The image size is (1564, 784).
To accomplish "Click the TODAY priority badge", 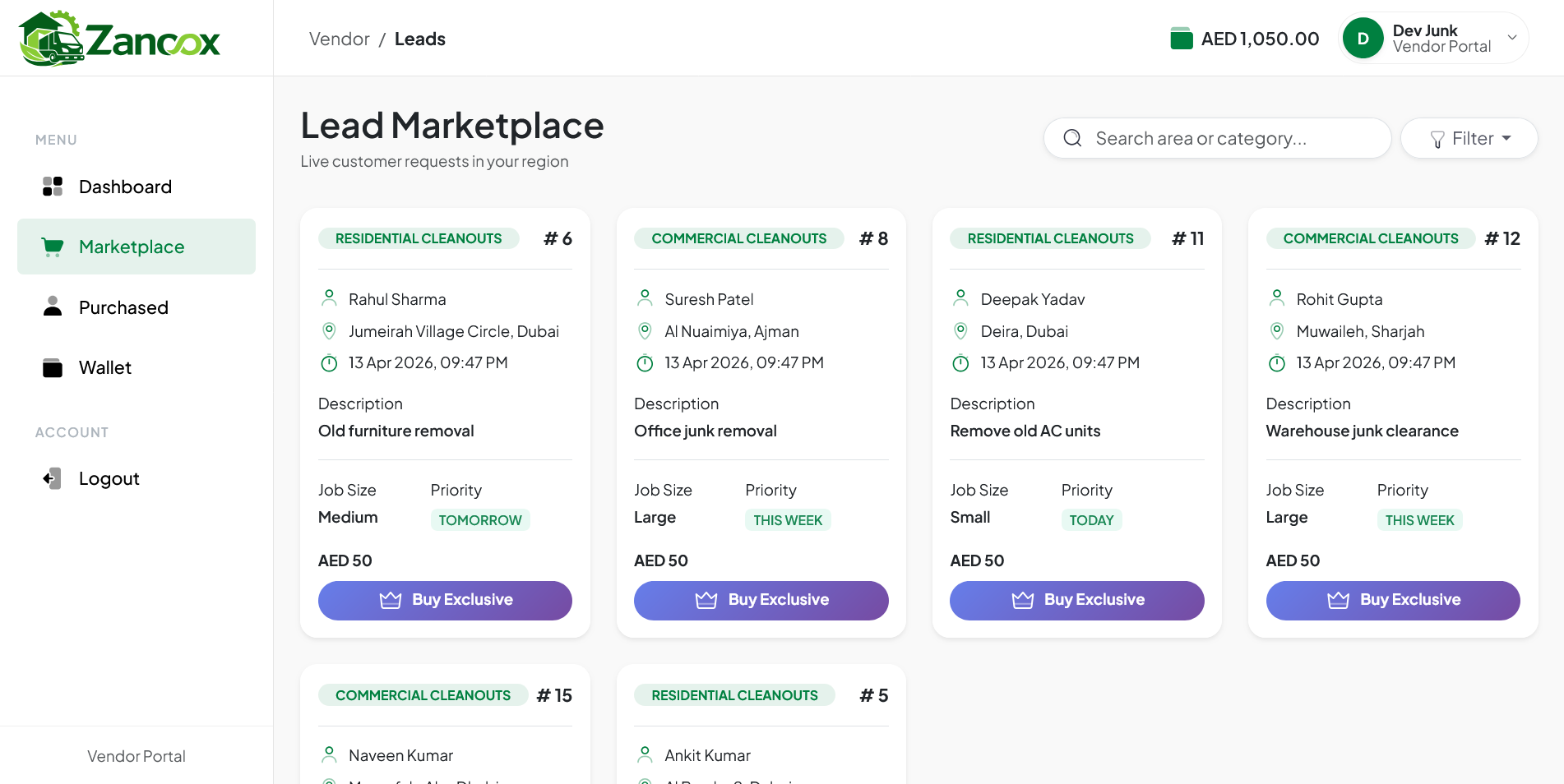I will point(1091,520).
